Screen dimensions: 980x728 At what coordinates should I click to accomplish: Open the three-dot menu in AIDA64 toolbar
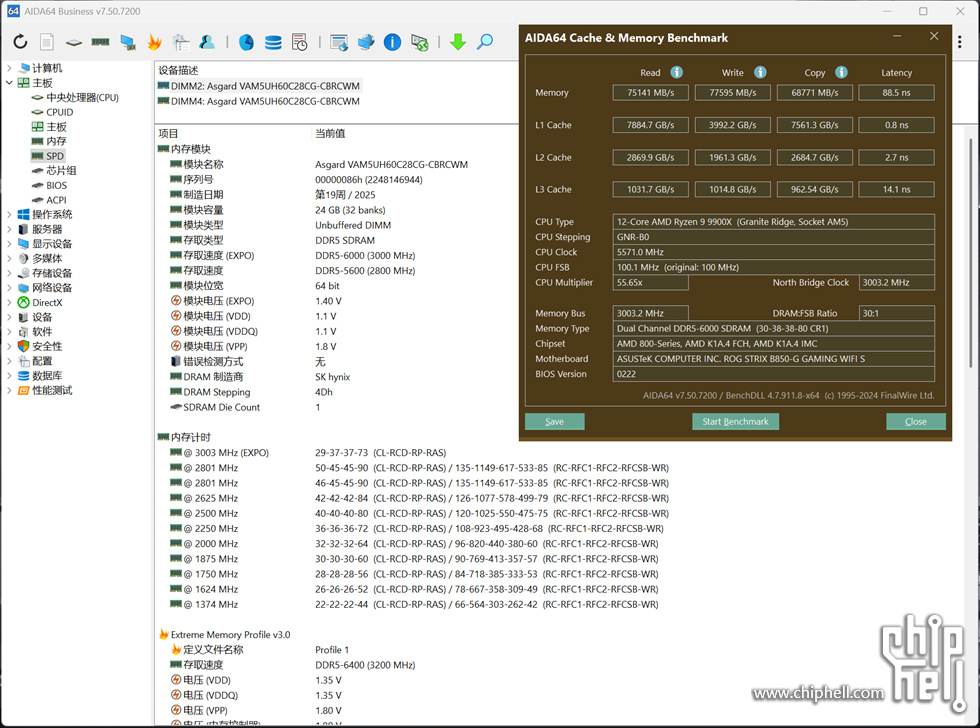pos(960,42)
